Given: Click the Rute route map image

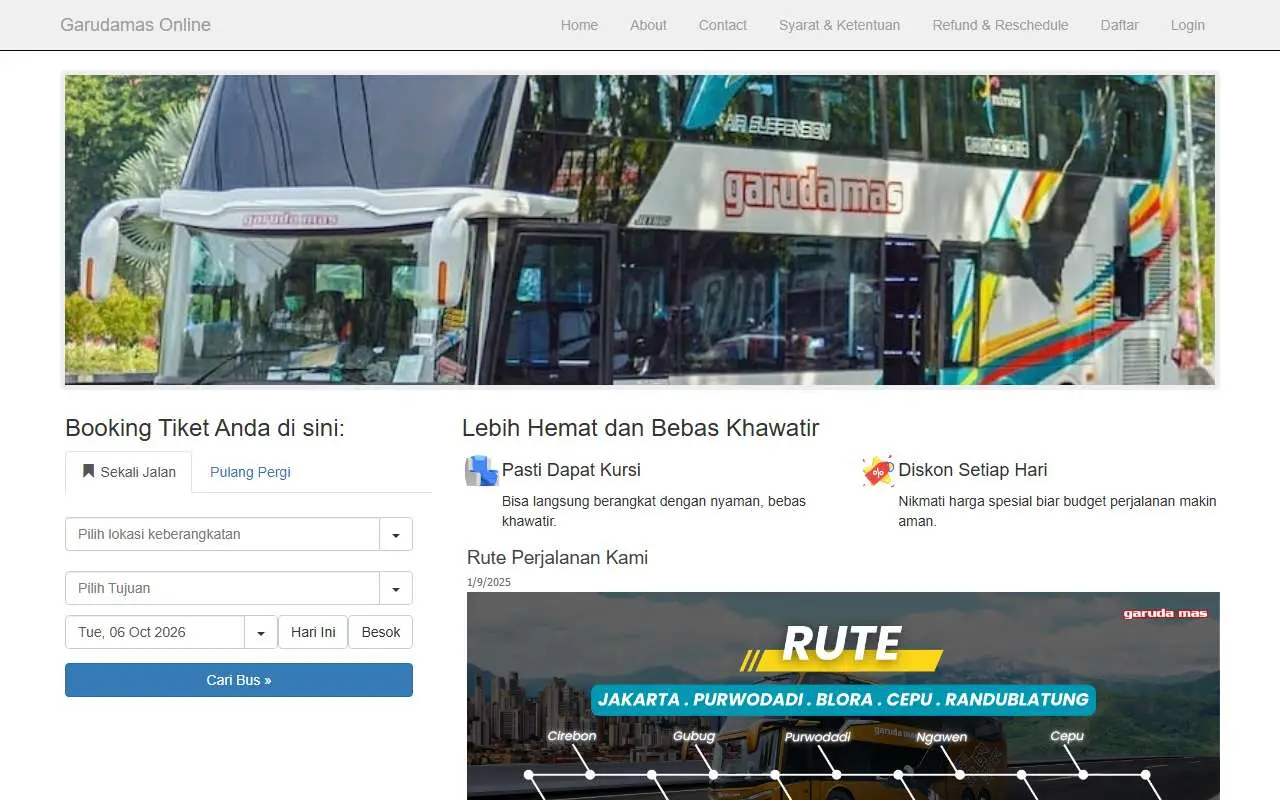Looking at the screenshot, I should (843, 696).
